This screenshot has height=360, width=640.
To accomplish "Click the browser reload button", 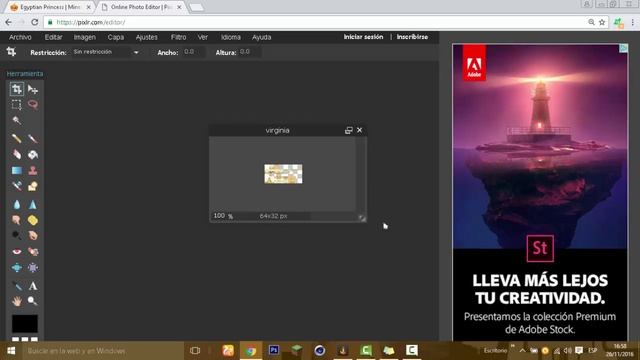I will pos(35,22).
